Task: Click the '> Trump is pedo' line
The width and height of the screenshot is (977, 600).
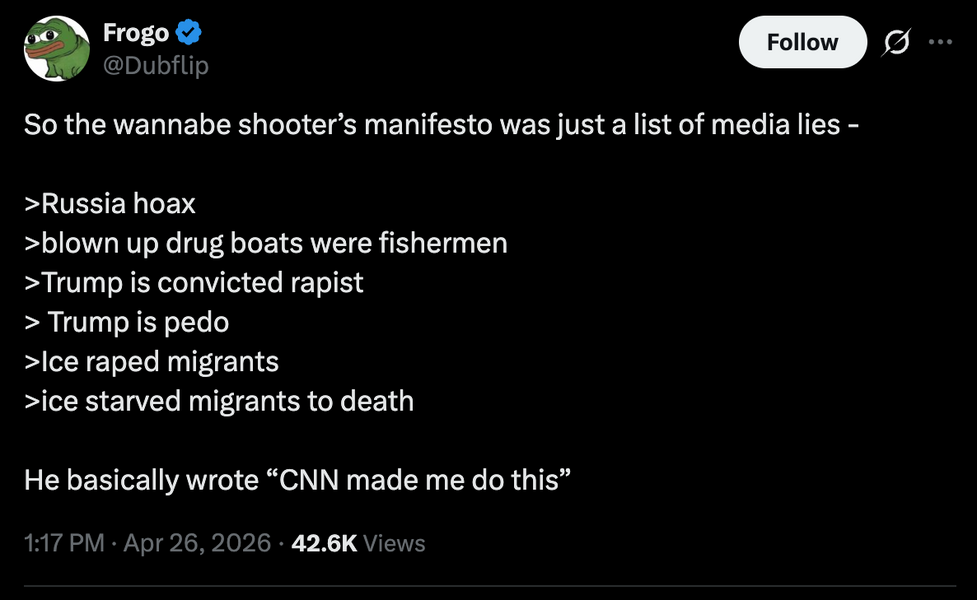Action: coord(127,322)
